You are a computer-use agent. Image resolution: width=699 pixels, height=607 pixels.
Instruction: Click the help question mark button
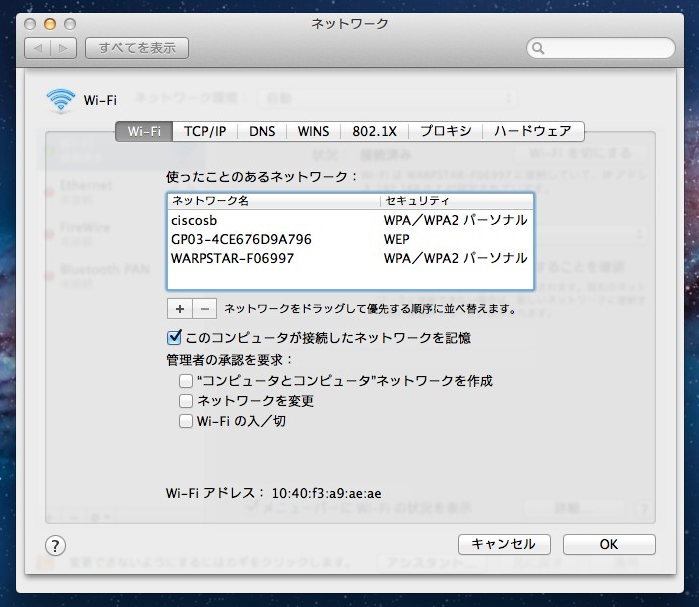tap(56, 545)
